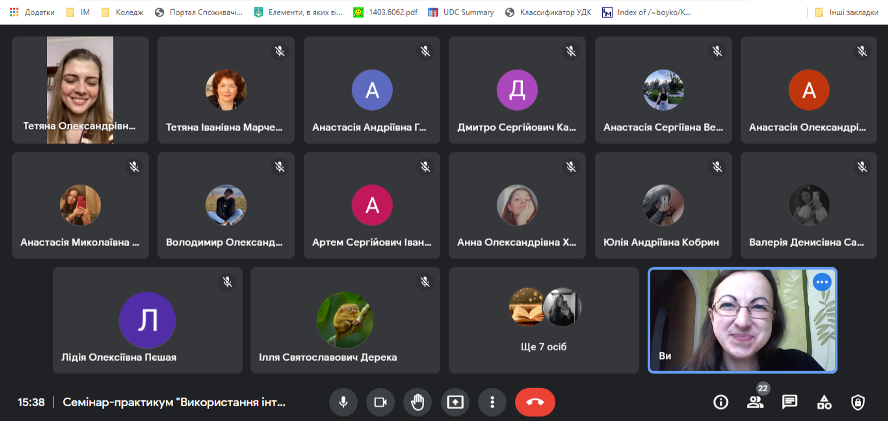Click pink A avatar of Артем Сергійович
This screenshot has width=888, height=421.
372,205
